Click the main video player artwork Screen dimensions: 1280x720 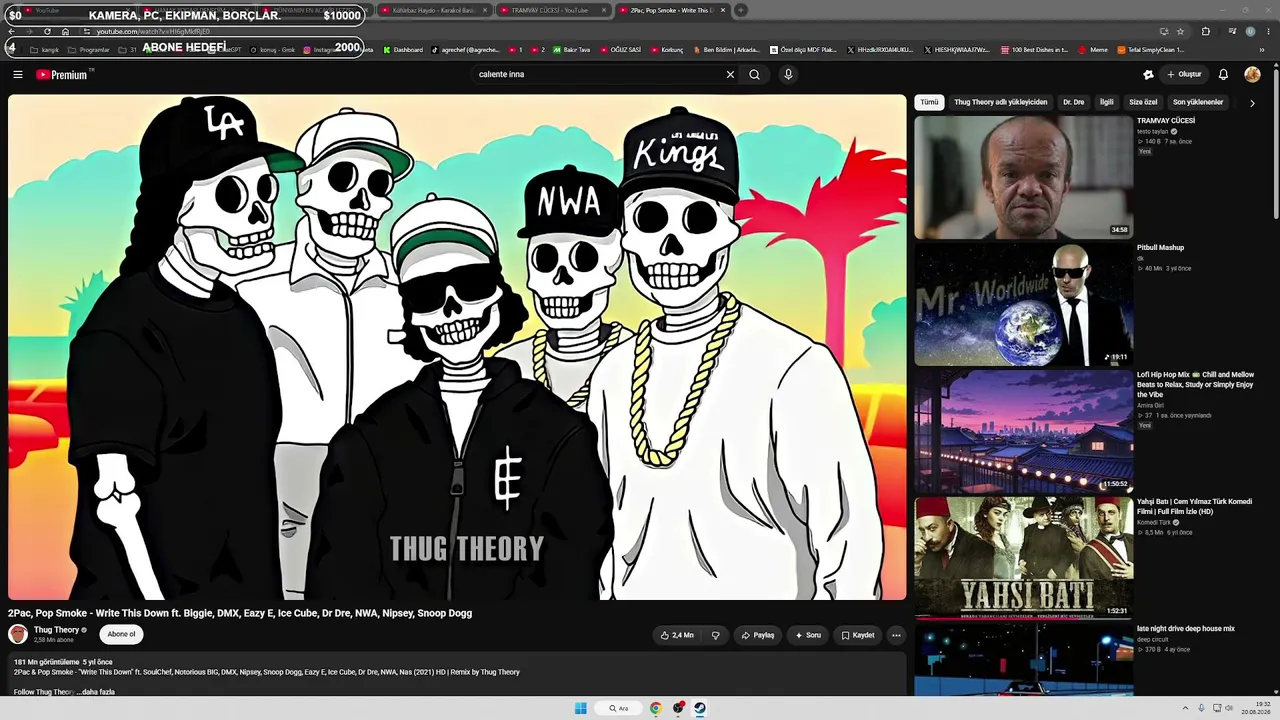click(x=457, y=347)
